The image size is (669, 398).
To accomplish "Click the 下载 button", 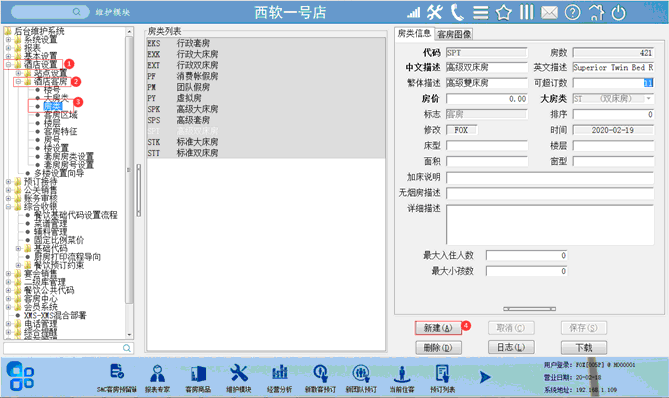I will click(x=584, y=348).
